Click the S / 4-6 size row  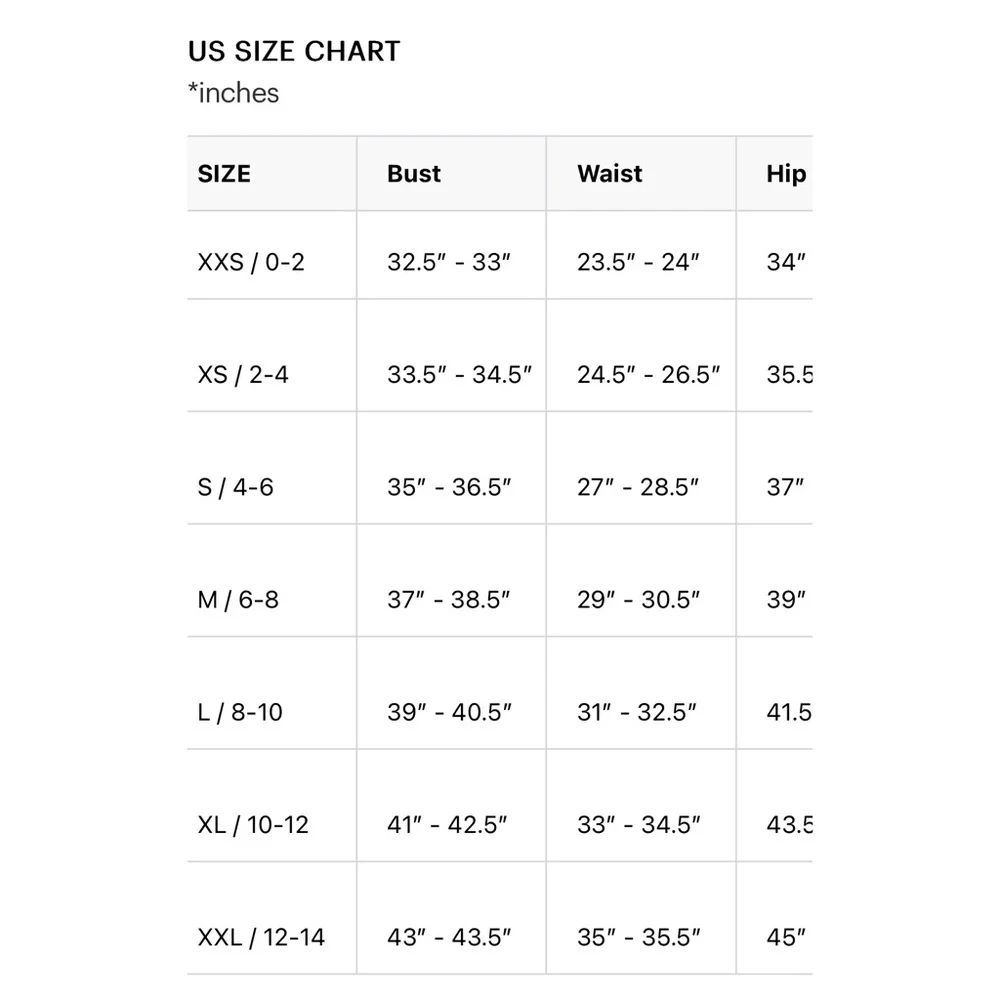point(500,468)
